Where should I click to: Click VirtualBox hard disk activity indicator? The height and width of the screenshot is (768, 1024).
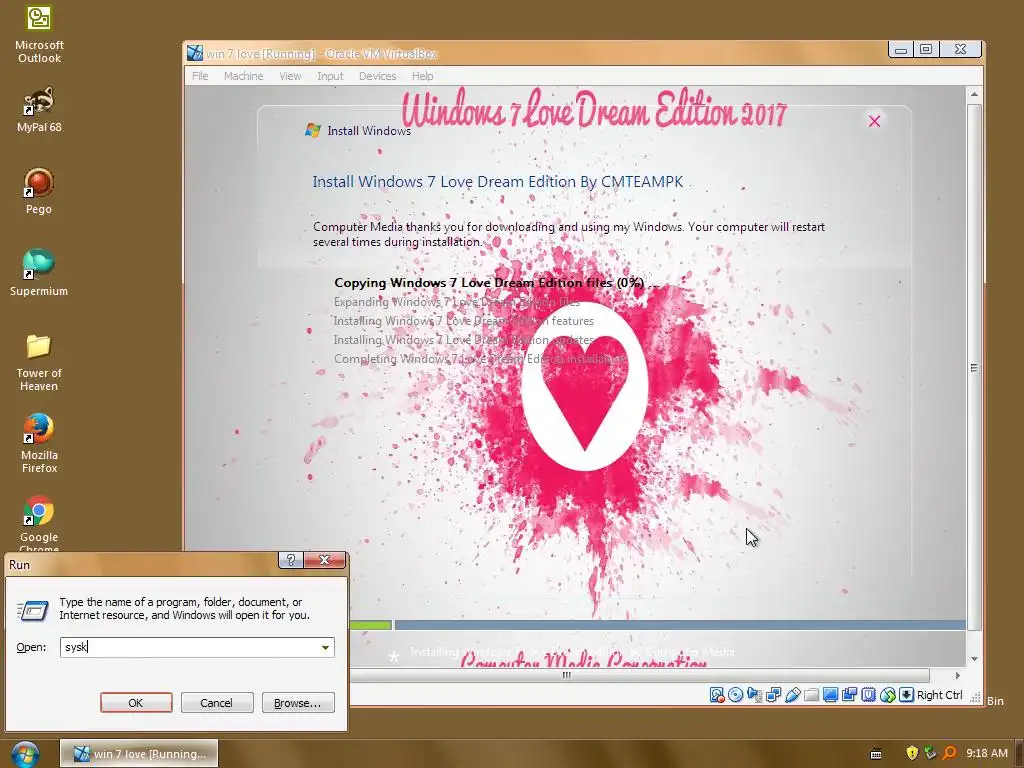click(x=717, y=695)
